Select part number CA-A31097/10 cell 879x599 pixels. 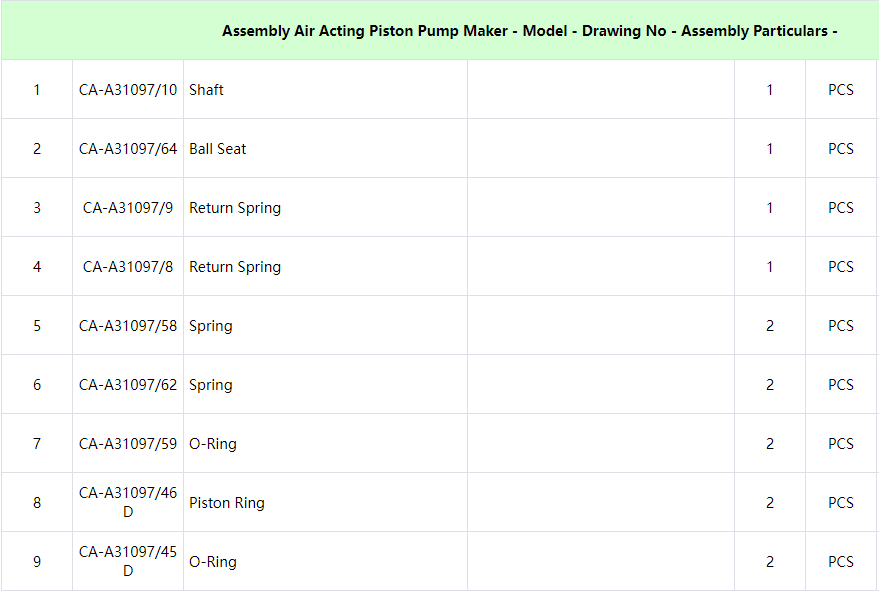pos(128,90)
